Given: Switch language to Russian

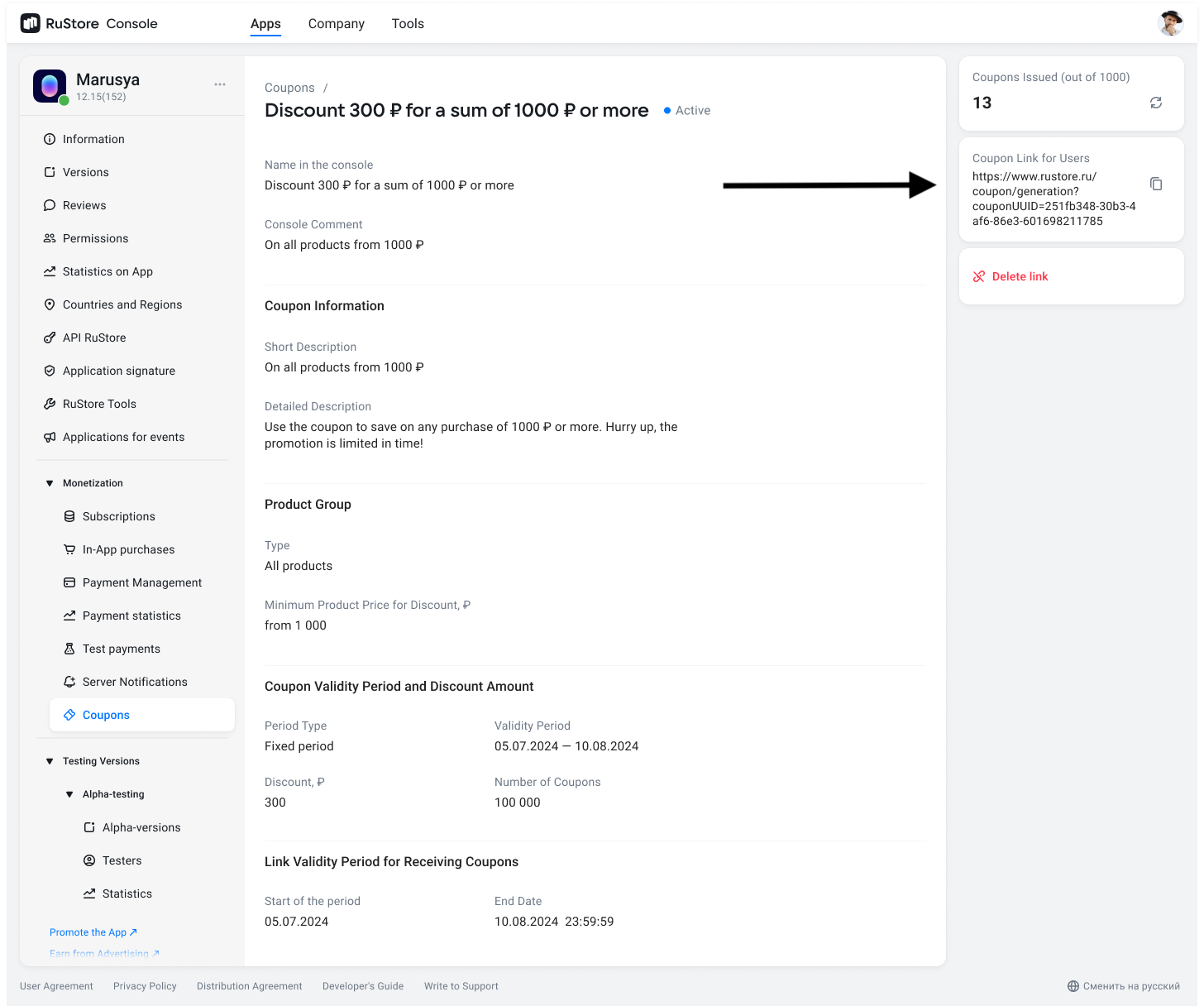Looking at the screenshot, I should [1124, 986].
